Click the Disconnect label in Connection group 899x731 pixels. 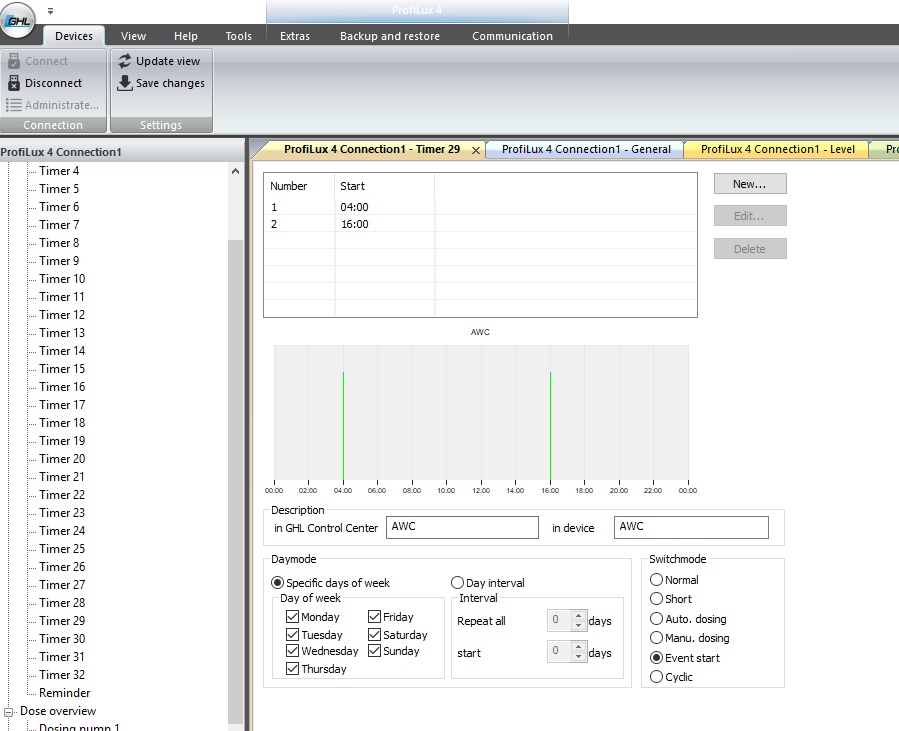click(53, 83)
